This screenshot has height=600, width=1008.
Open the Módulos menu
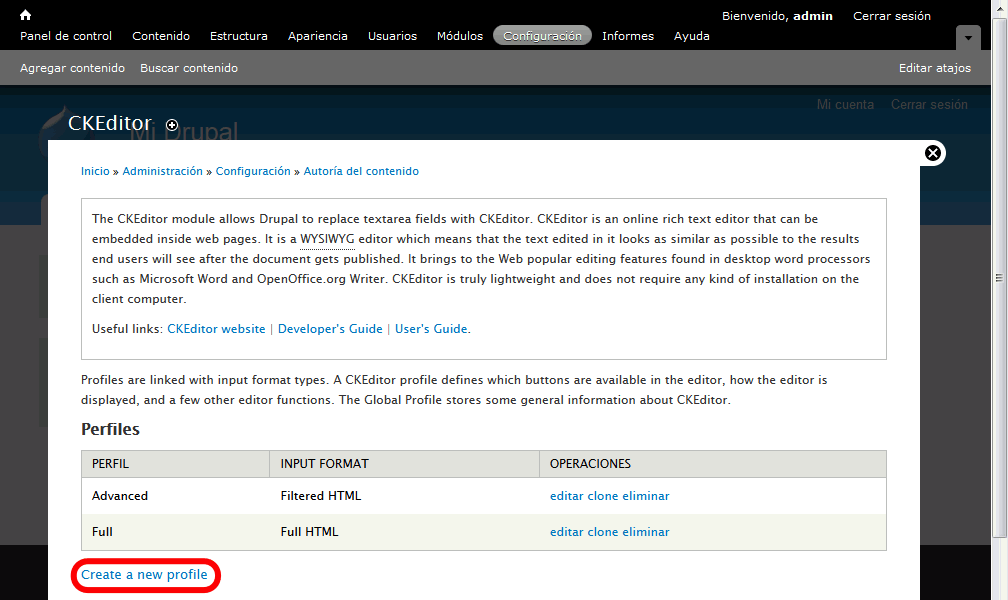[x=460, y=36]
